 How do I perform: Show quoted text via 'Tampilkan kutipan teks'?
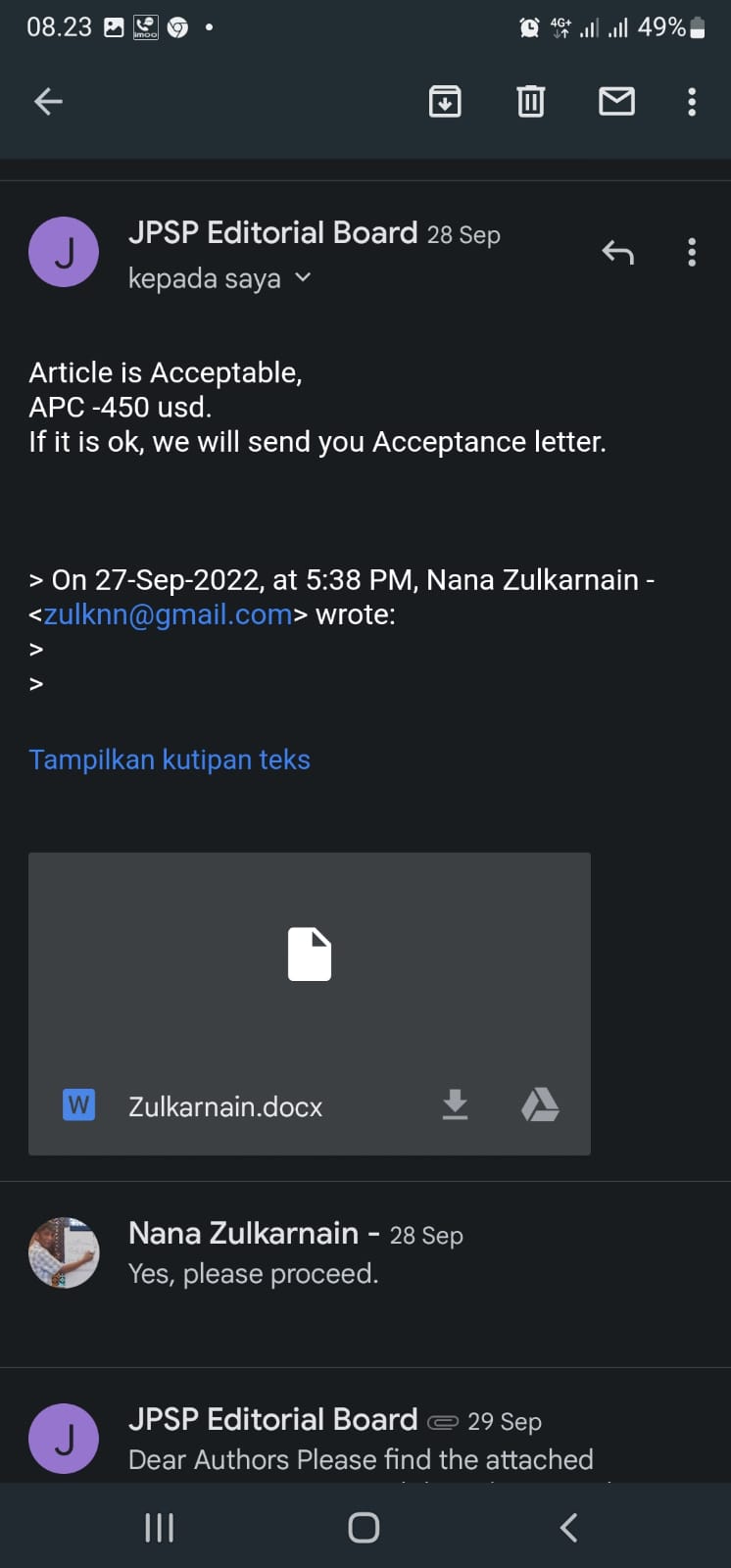click(170, 759)
